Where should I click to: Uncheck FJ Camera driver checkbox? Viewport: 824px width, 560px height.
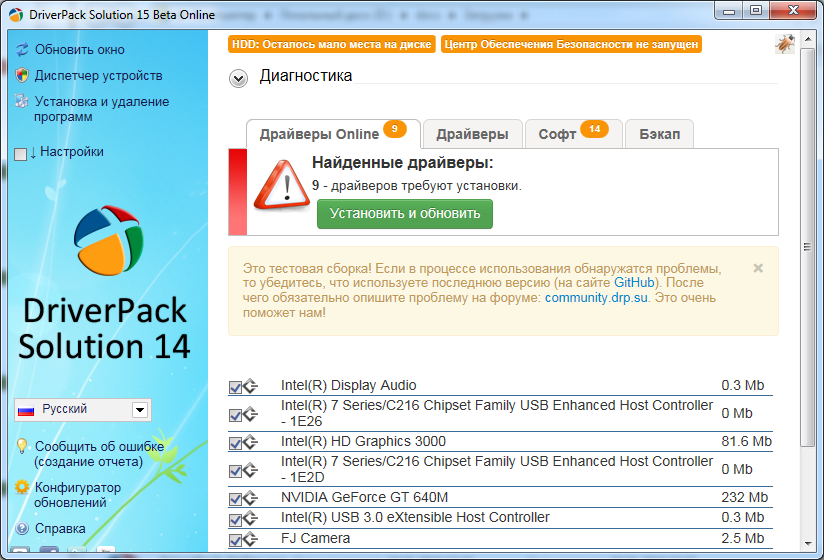tap(235, 540)
